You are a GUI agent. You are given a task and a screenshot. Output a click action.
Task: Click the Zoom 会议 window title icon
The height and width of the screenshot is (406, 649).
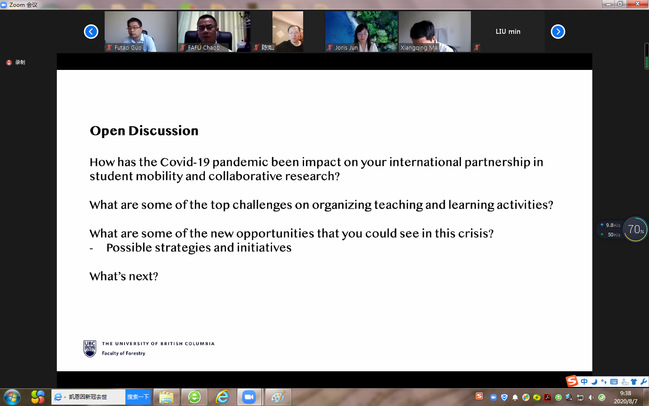click(5, 5)
